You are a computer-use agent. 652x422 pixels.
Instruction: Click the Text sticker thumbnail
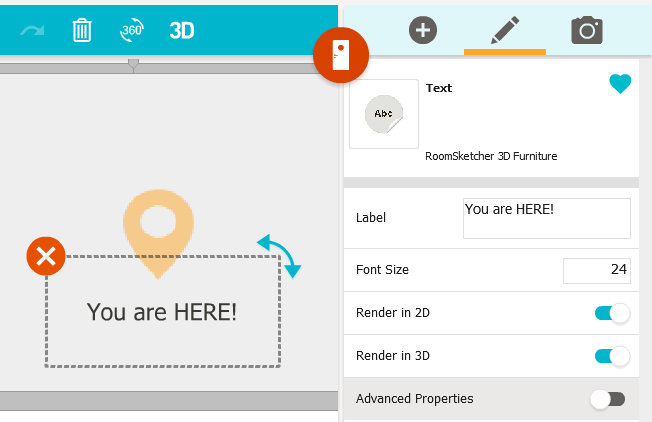tap(383, 114)
